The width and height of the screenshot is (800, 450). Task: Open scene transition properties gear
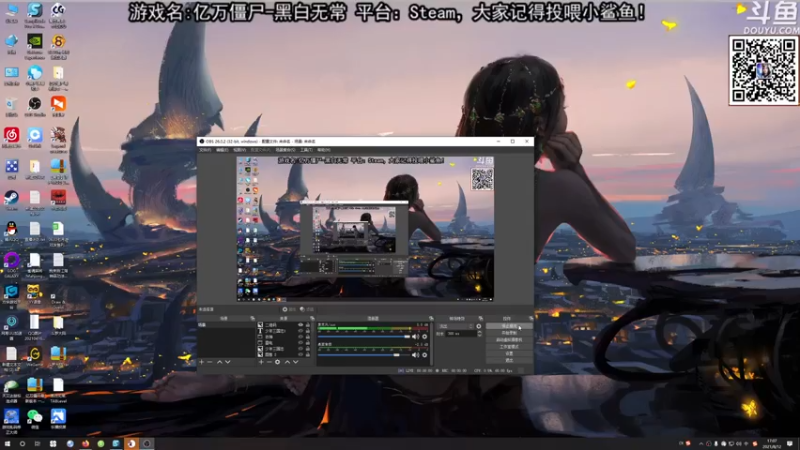pyautogui.click(x=479, y=326)
